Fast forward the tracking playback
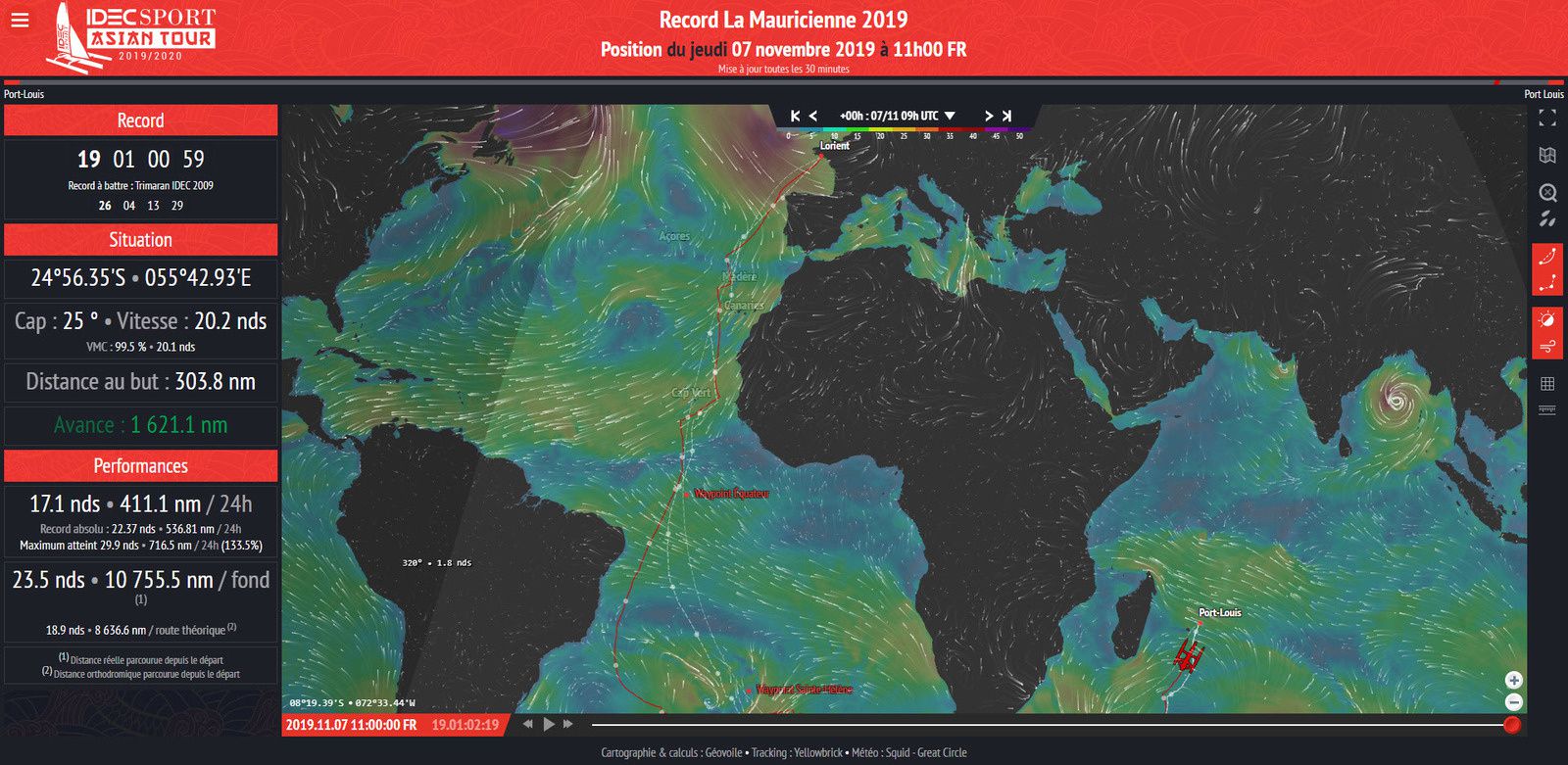 click(568, 724)
